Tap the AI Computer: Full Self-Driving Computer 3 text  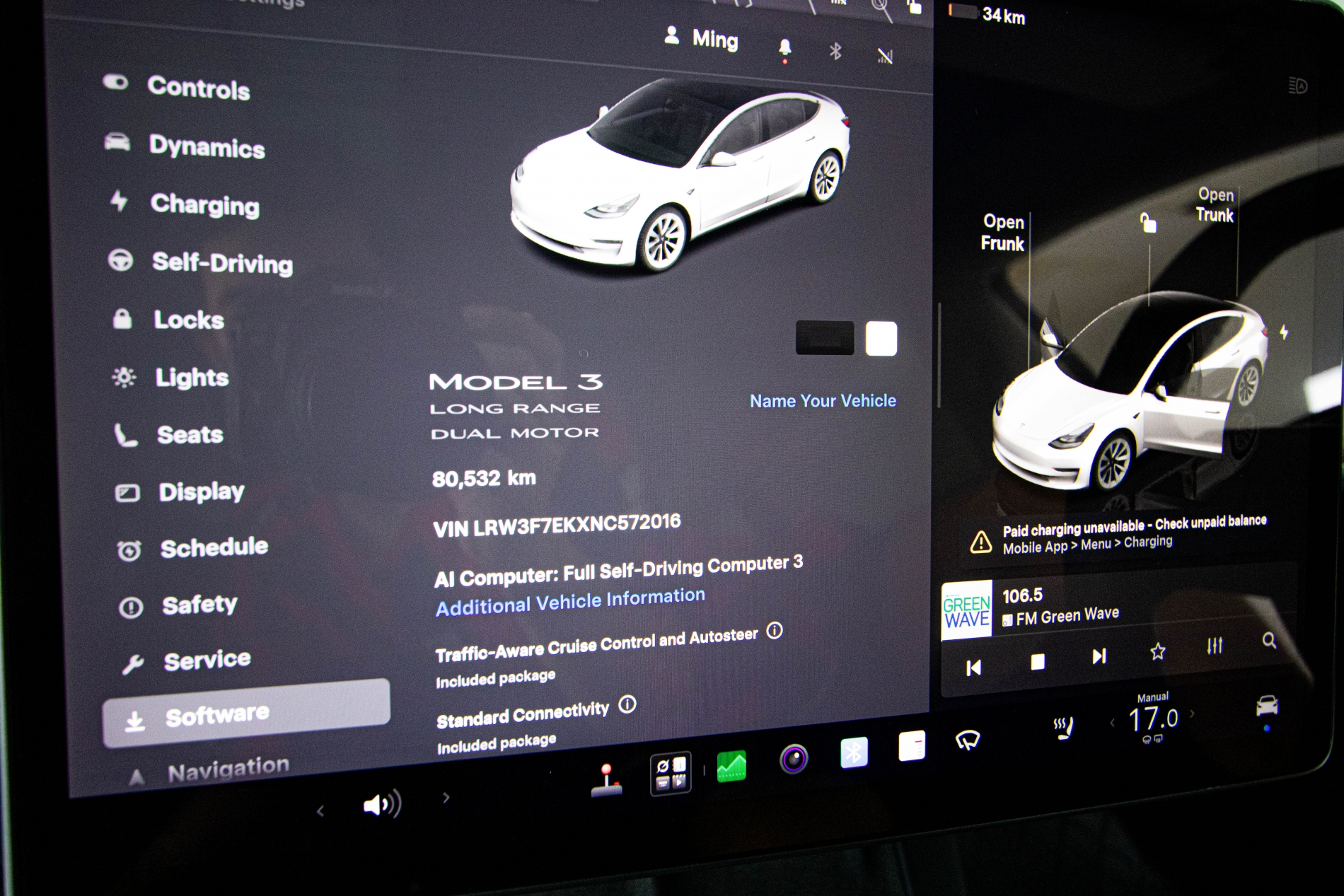click(618, 571)
